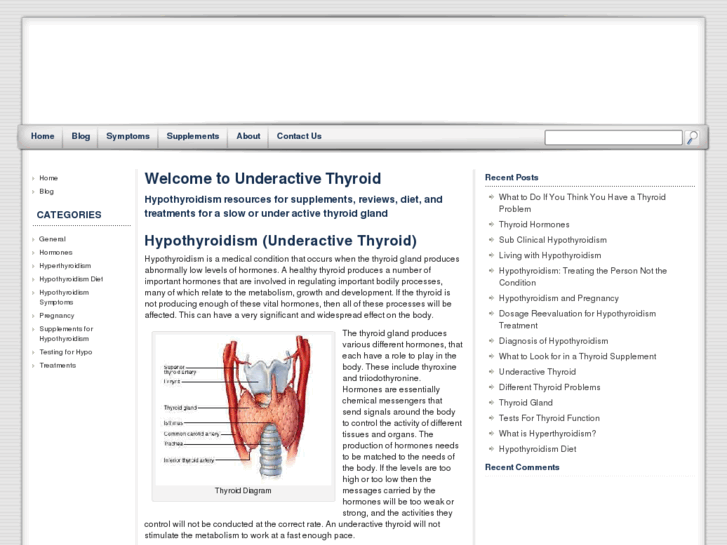727x545 pixels.
Task: Open Hypothyroidism: Treating the Person post
Action: coord(583,277)
